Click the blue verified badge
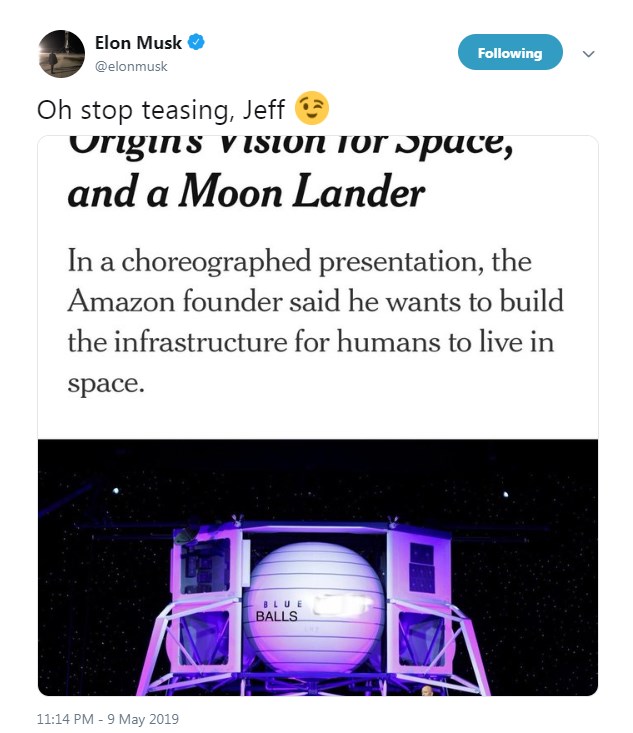633x733 pixels. click(x=198, y=43)
